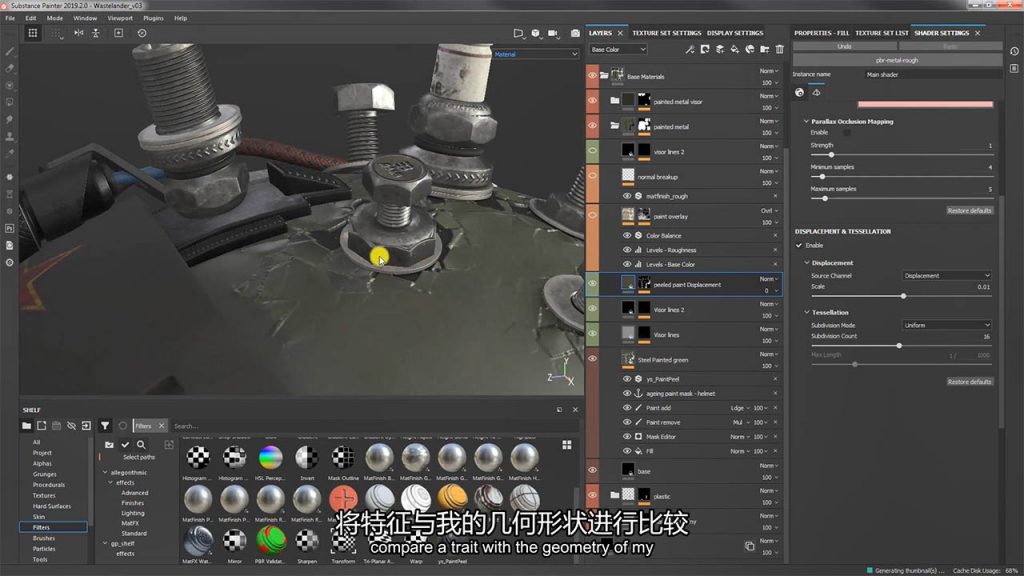Switch to Display Settings tab
The width and height of the screenshot is (1024, 576).
point(735,33)
